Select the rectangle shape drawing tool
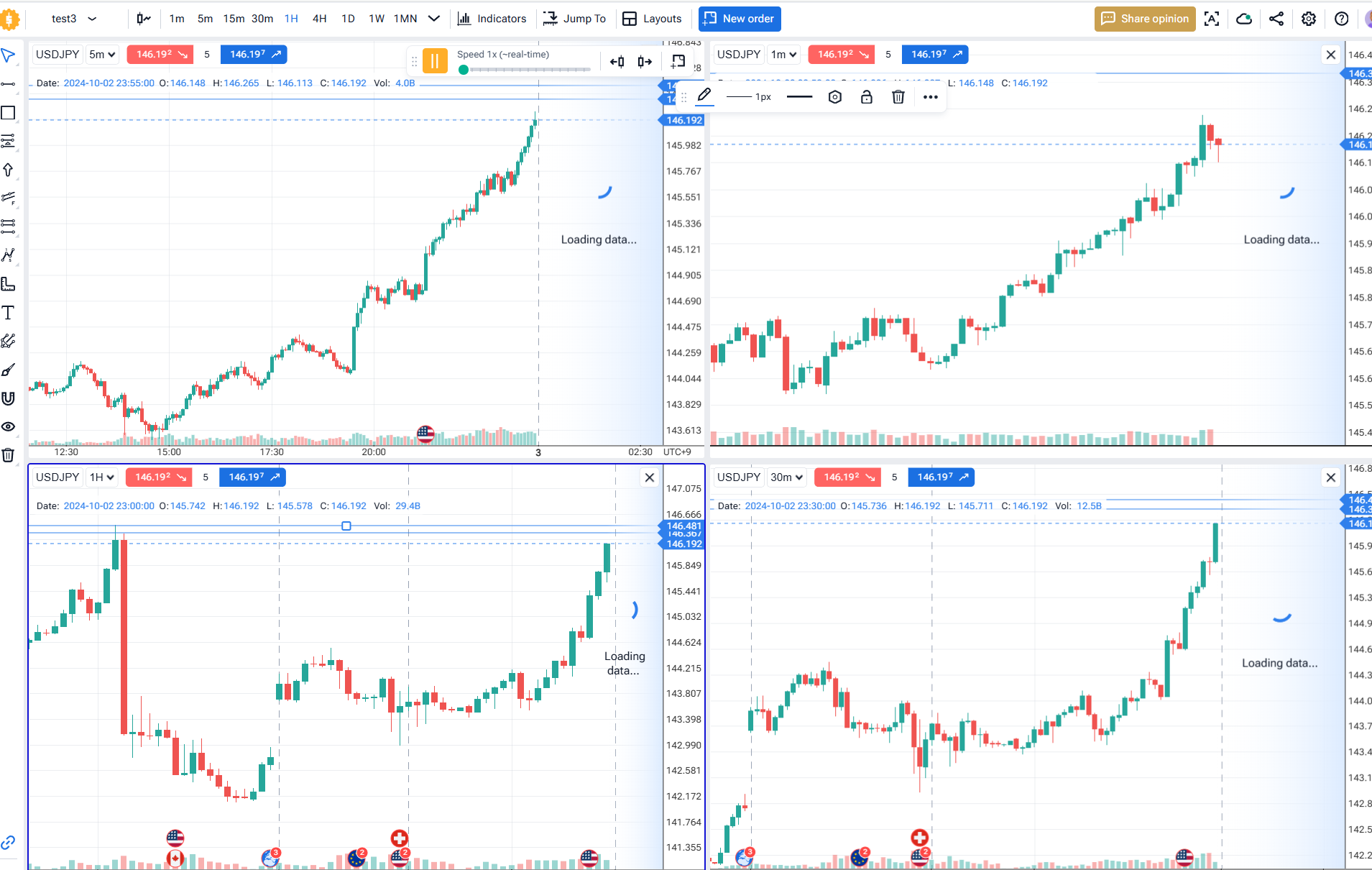Image resolution: width=1372 pixels, height=870 pixels. point(8,113)
